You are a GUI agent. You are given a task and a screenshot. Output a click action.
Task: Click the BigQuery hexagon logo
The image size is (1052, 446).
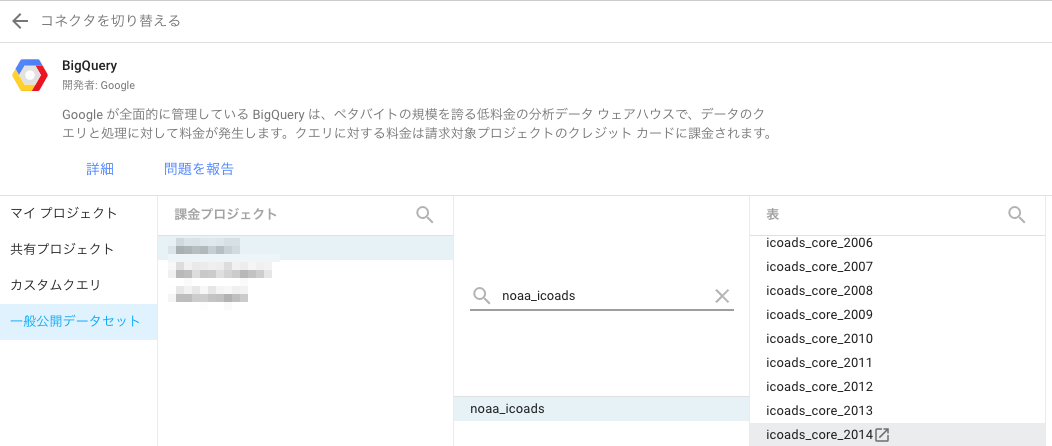click(x=30, y=74)
